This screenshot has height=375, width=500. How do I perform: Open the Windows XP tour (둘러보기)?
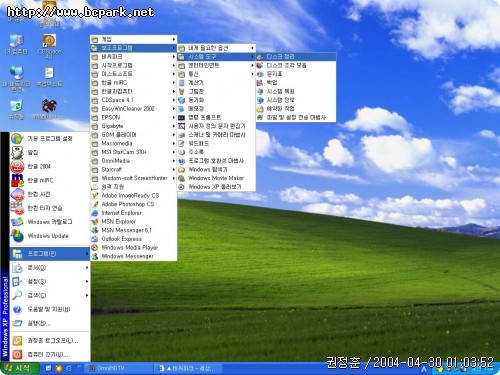tap(216, 187)
